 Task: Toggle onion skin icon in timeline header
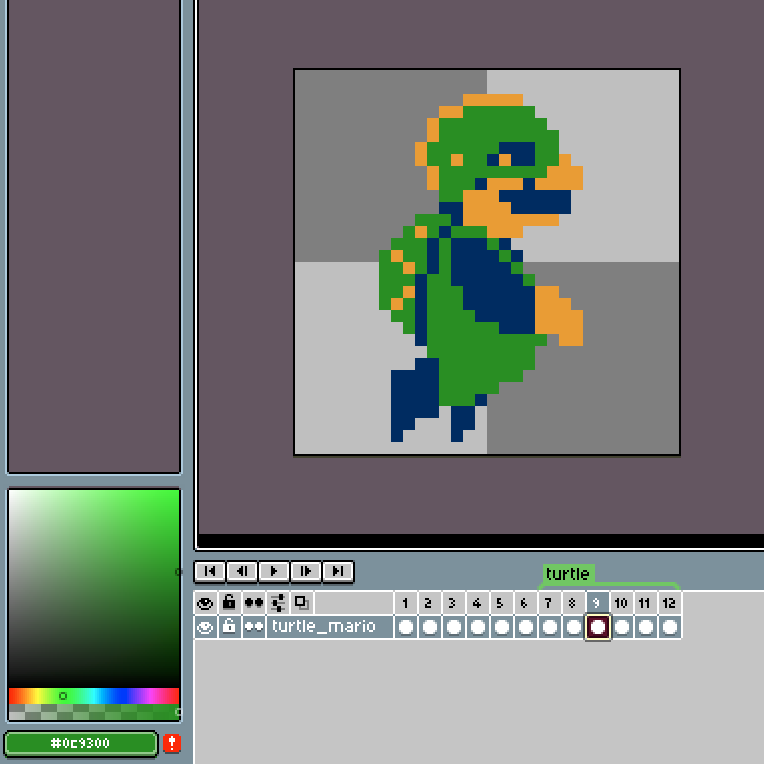302,603
